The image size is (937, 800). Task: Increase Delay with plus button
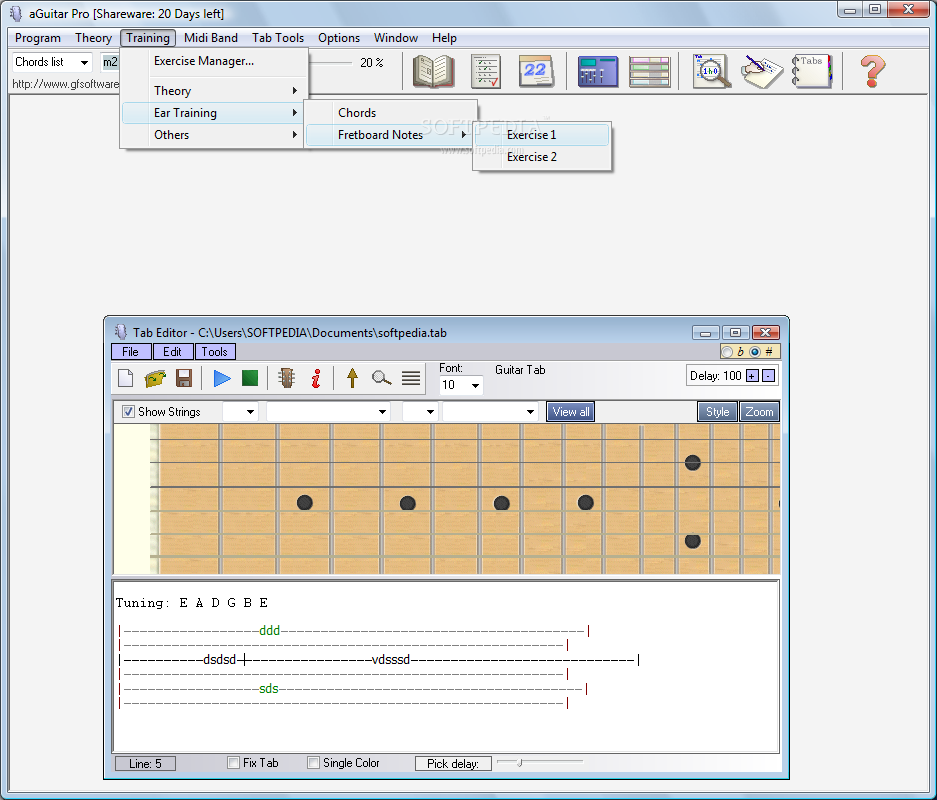point(752,376)
